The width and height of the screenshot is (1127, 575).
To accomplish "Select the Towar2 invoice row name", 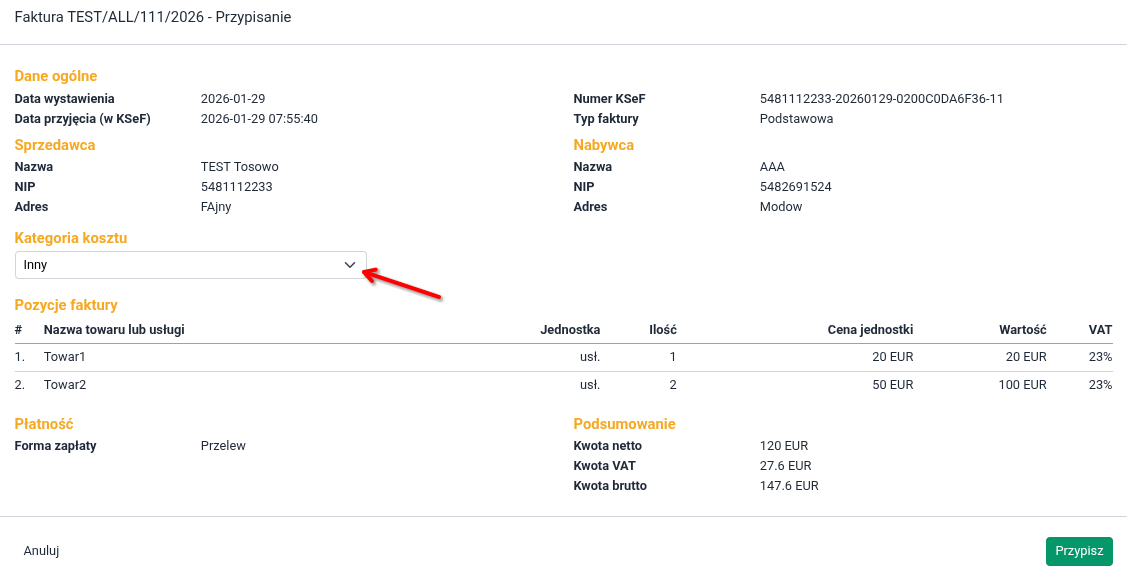I will pyautogui.click(x=65, y=385).
